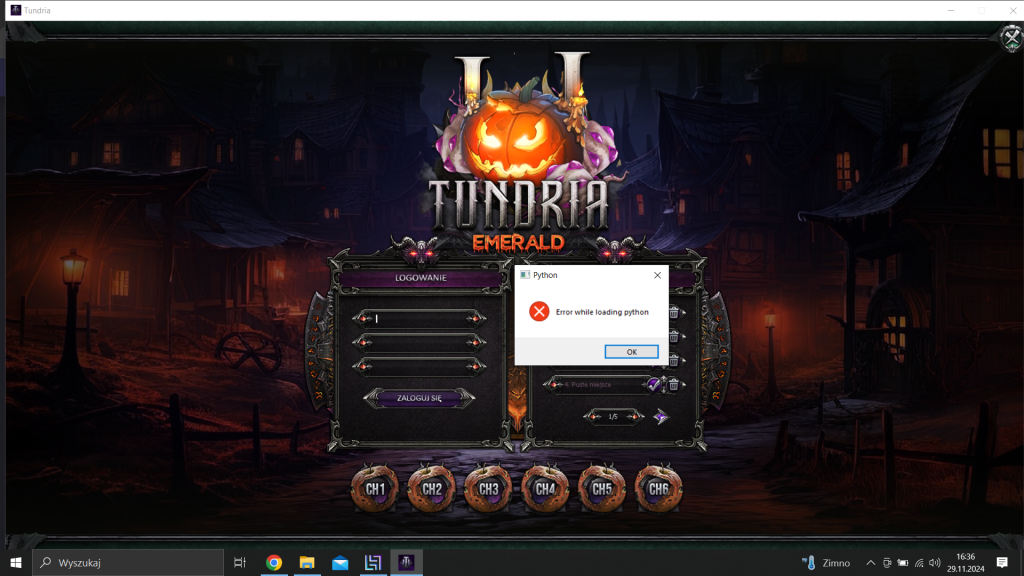Click the purple arrow icon below the page counter
Viewport: 1024px width, 576px height.
pos(660,417)
